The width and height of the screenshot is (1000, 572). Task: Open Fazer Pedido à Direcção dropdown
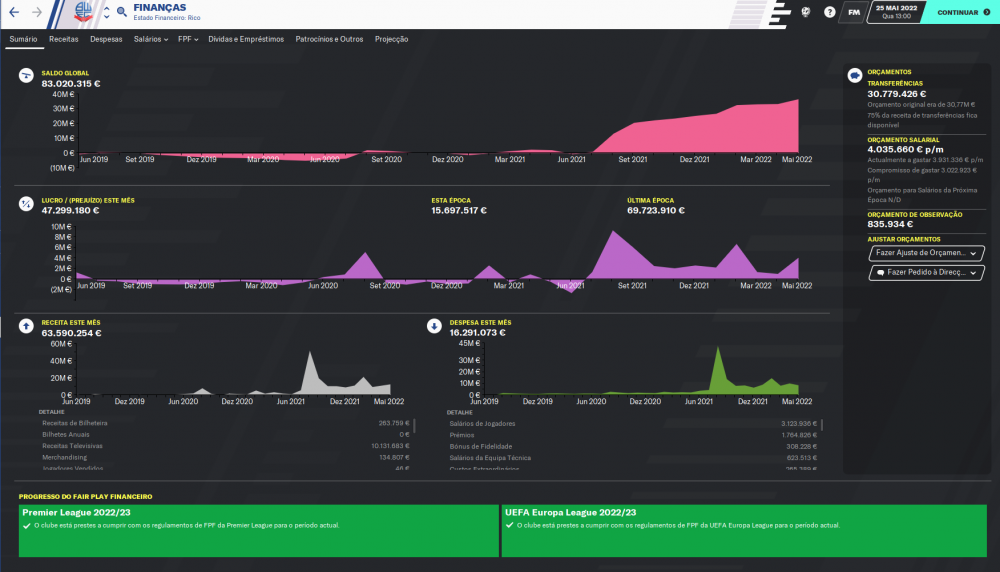point(926,272)
